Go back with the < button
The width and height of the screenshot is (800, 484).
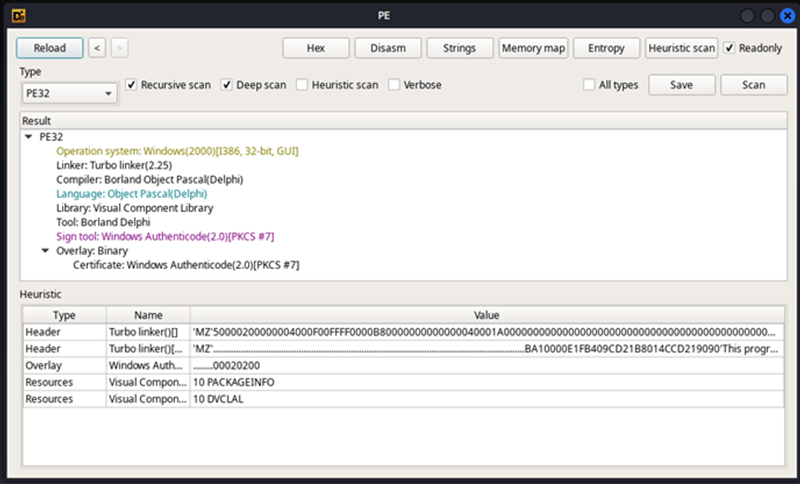click(97, 48)
